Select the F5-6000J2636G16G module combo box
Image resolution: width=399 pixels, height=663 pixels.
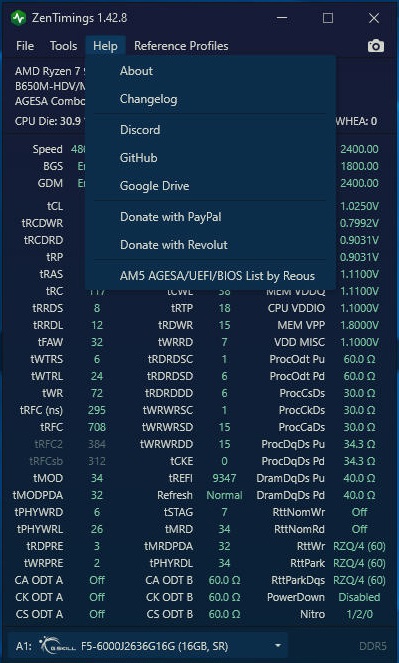pyautogui.click(x=148, y=646)
